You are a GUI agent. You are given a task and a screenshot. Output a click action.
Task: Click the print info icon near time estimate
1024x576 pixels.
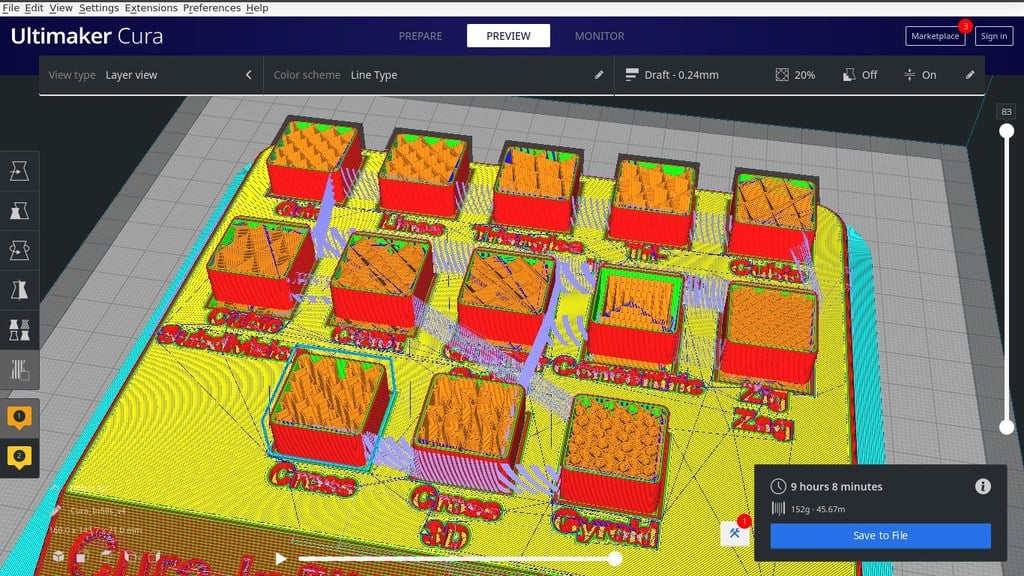tap(982, 487)
